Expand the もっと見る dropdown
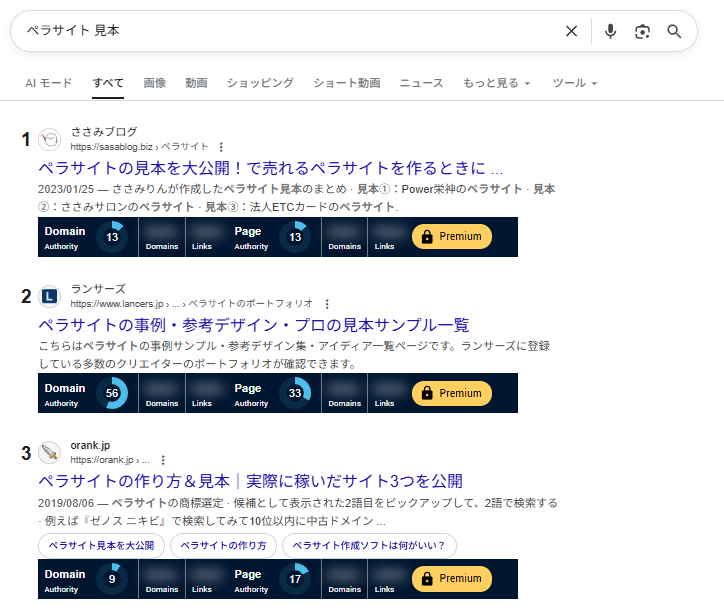 click(496, 83)
